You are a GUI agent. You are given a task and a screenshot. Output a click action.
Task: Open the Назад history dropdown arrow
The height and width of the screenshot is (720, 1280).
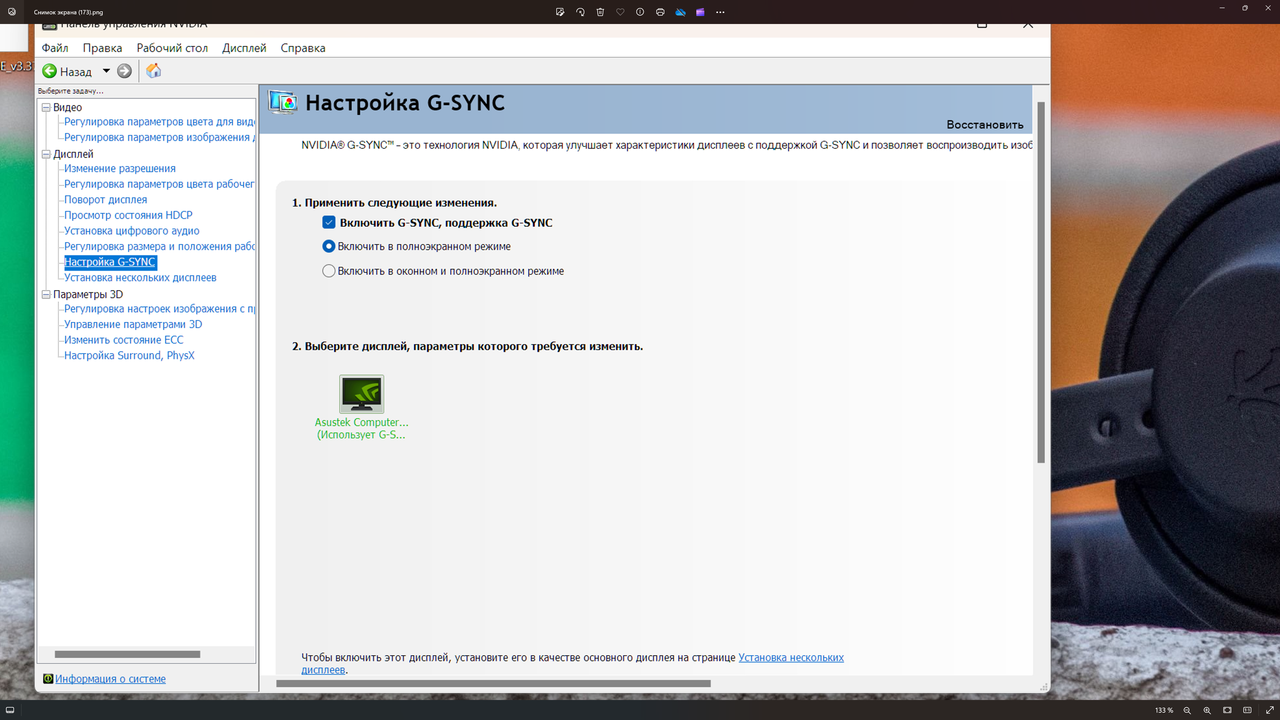106,71
